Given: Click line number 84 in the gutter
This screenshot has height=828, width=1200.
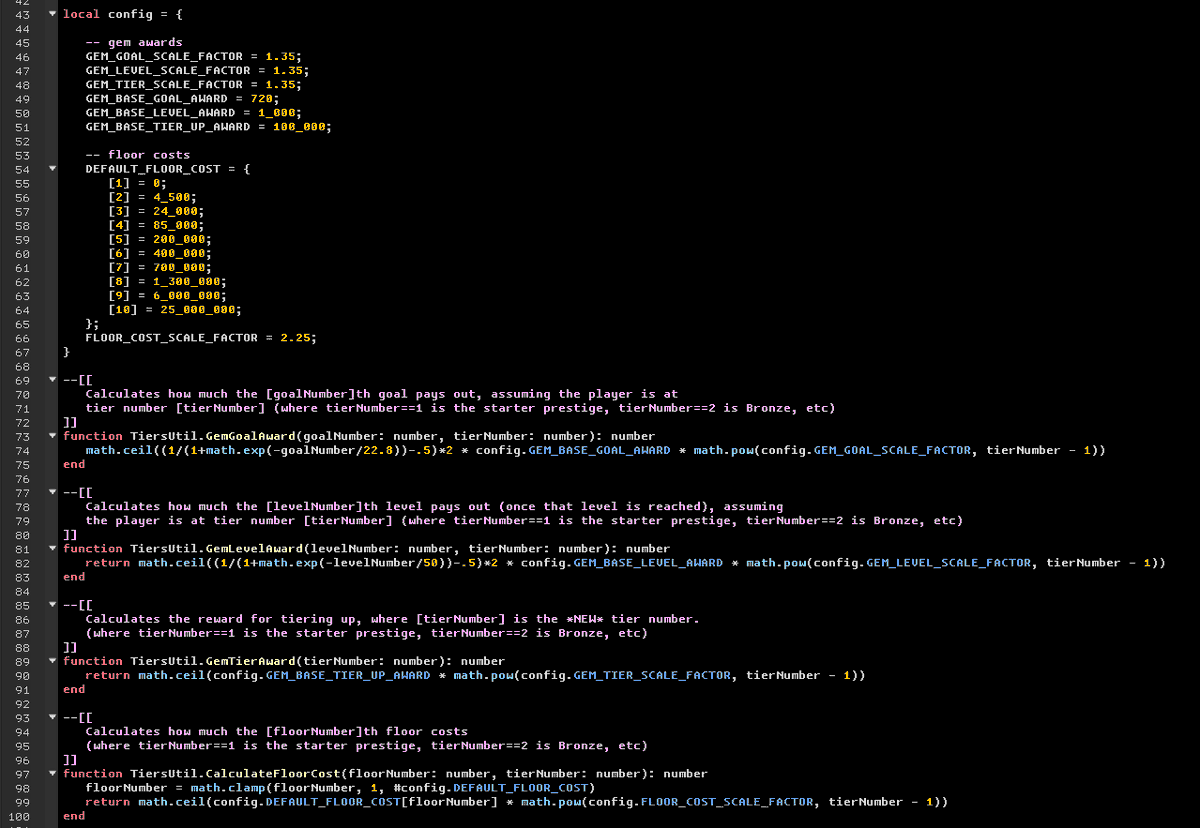Looking at the screenshot, I should [x=23, y=590].
